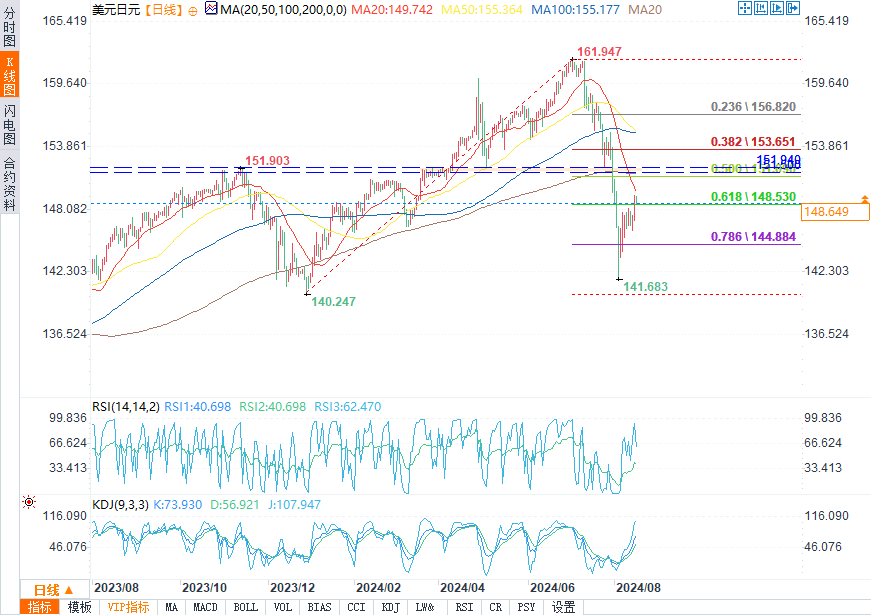Click the 0.382 \ 153.651 Fibonacci label
This screenshot has height=615, width=871.
[753, 142]
